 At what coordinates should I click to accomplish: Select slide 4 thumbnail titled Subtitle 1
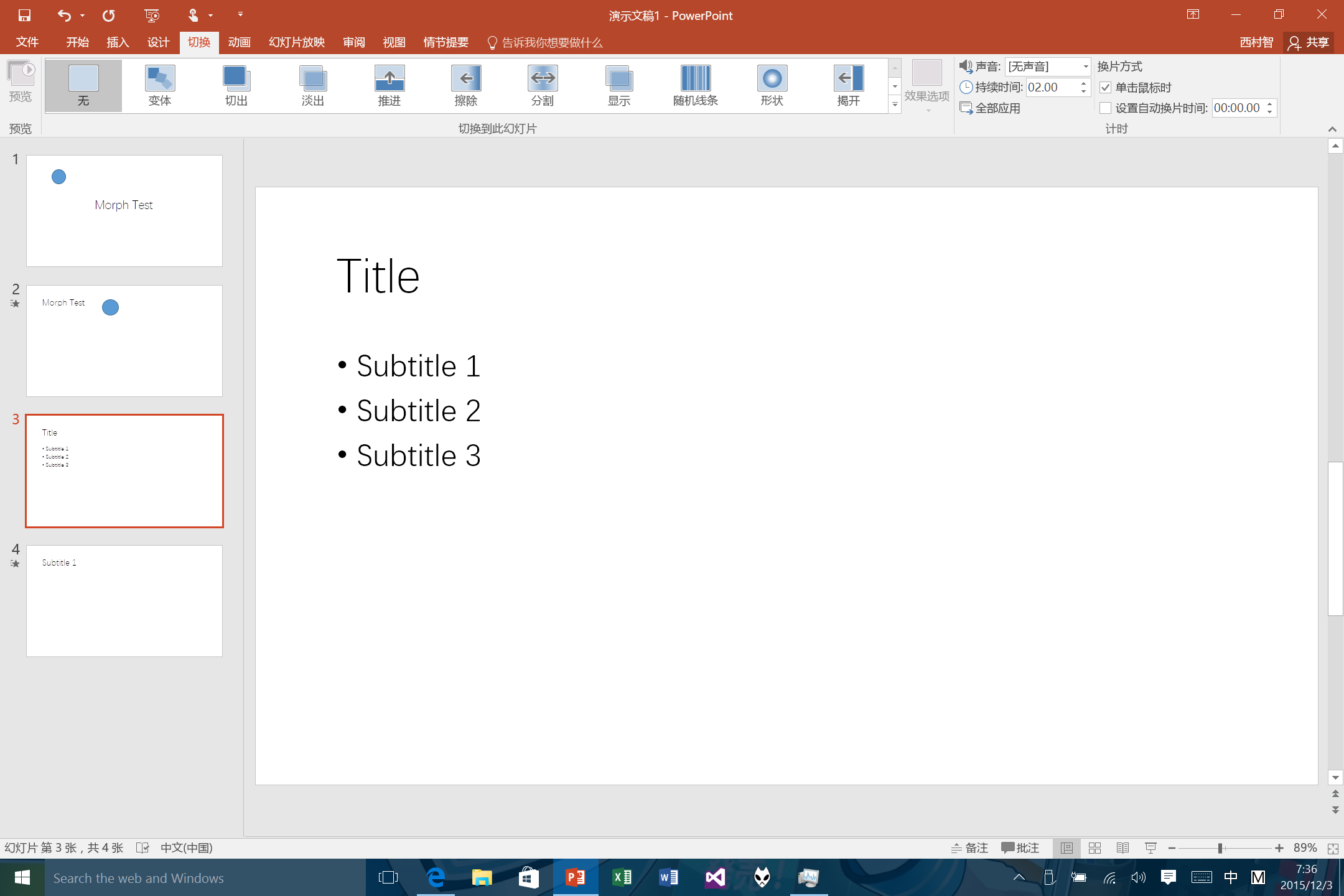124,601
